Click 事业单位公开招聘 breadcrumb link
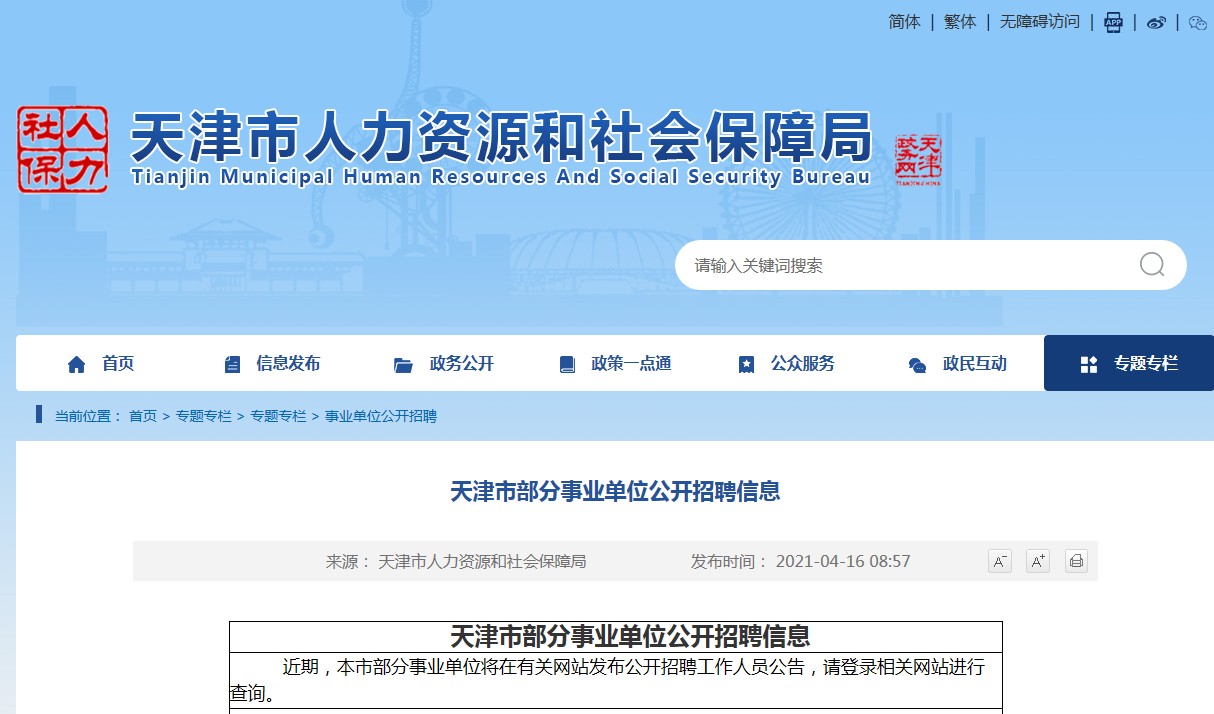1214x714 pixels. (x=381, y=416)
